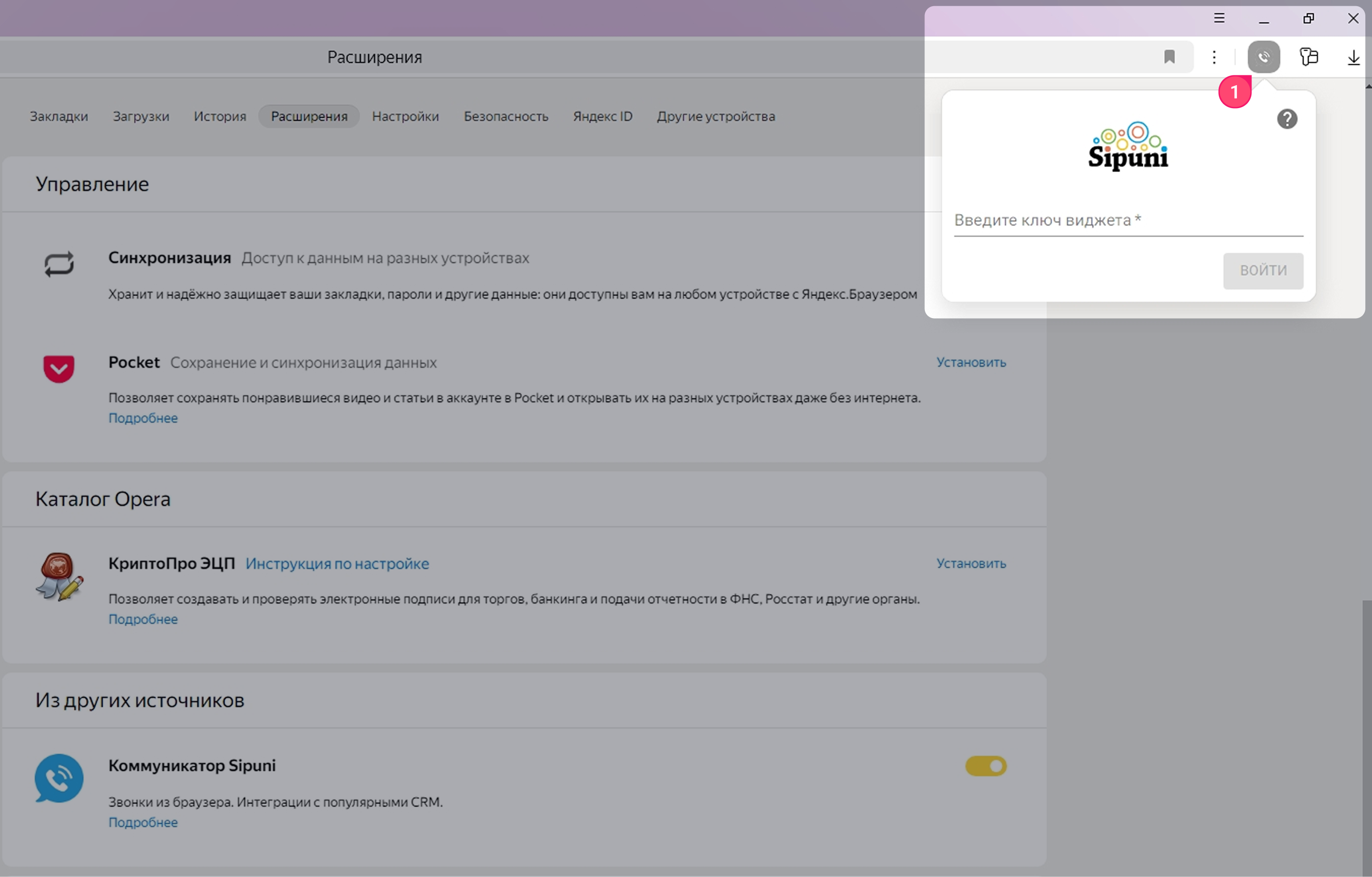Focus the Введите ключ виджета field
This screenshot has width=1372, height=877.
[1129, 221]
